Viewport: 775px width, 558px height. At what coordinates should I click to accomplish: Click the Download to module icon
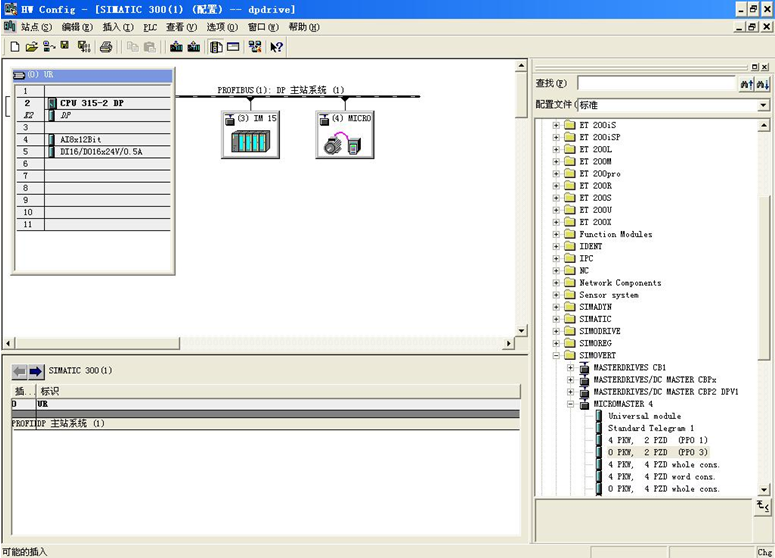(177, 47)
